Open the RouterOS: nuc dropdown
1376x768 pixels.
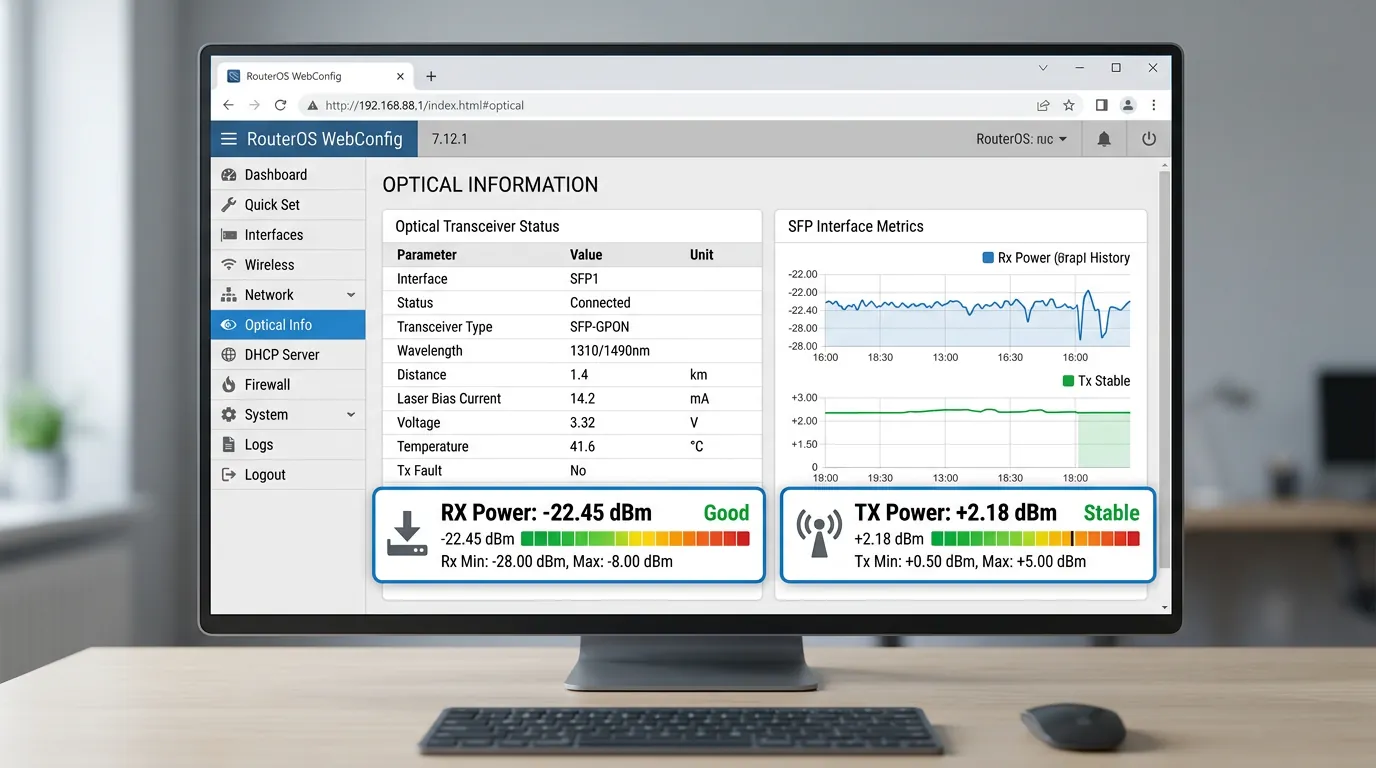pyautogui.click(x=1021, y=139)
